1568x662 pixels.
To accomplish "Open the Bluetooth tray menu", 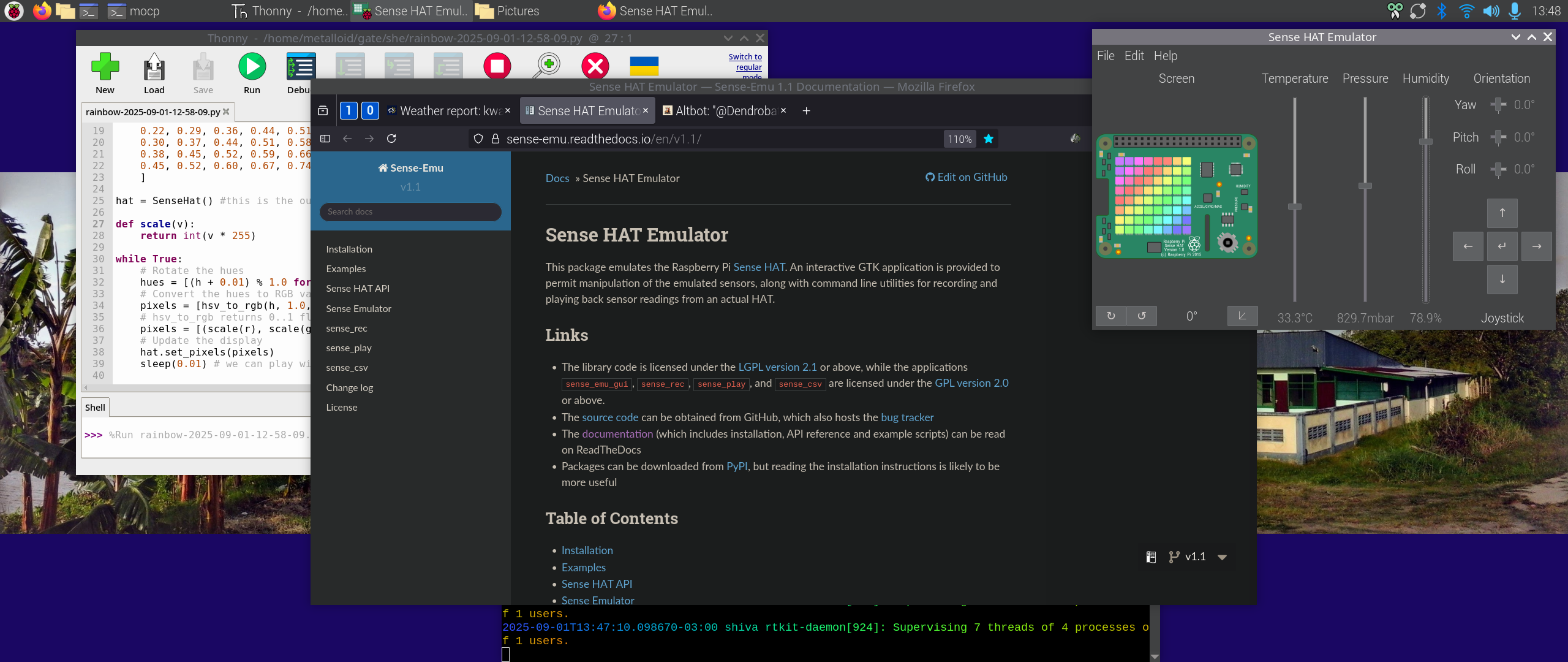I will 1441,11.
